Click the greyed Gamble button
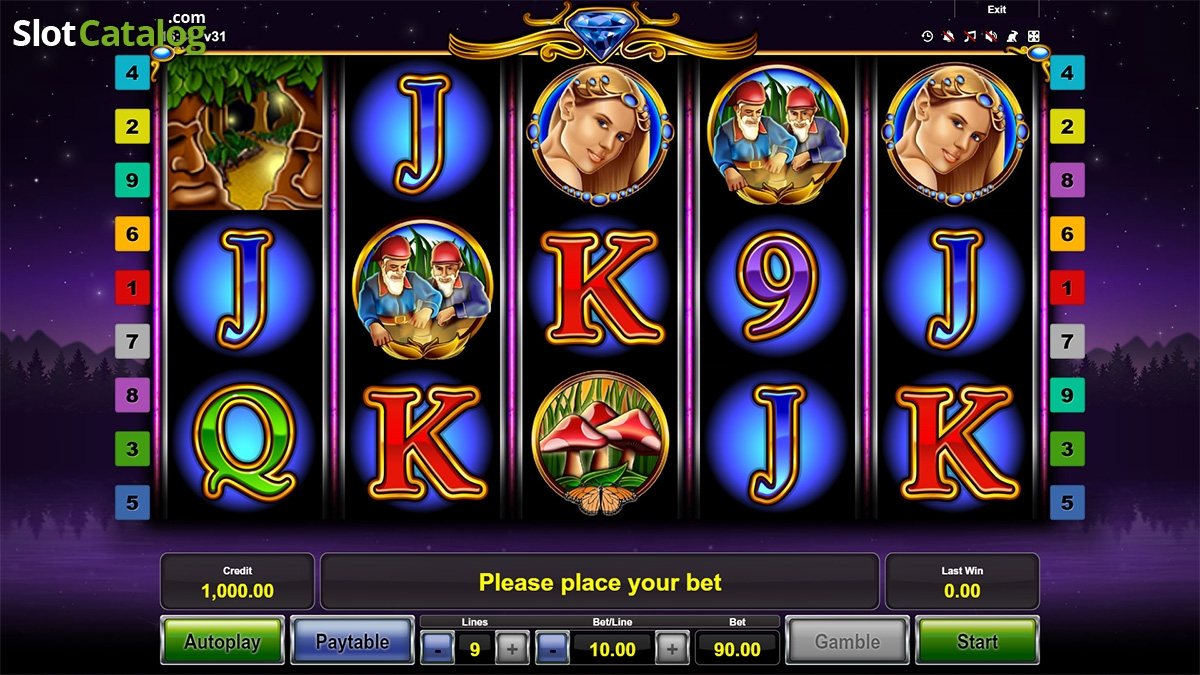The width and height of the screenshot is (1200, 675). coord(847,641)
